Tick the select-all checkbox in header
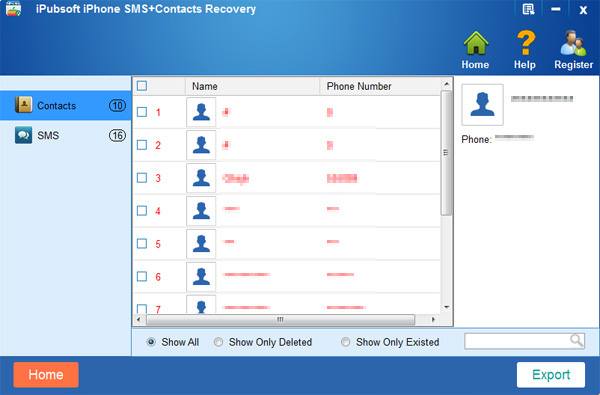 point(142,86)
